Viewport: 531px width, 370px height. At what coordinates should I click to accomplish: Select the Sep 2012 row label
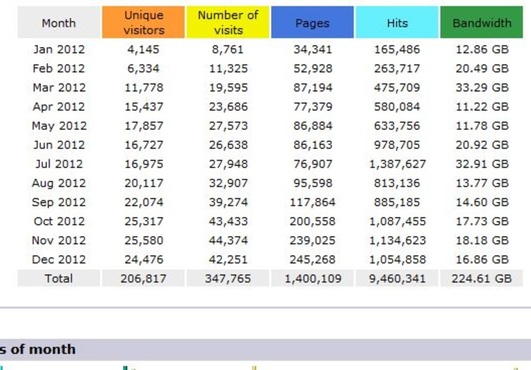(59, 202)
